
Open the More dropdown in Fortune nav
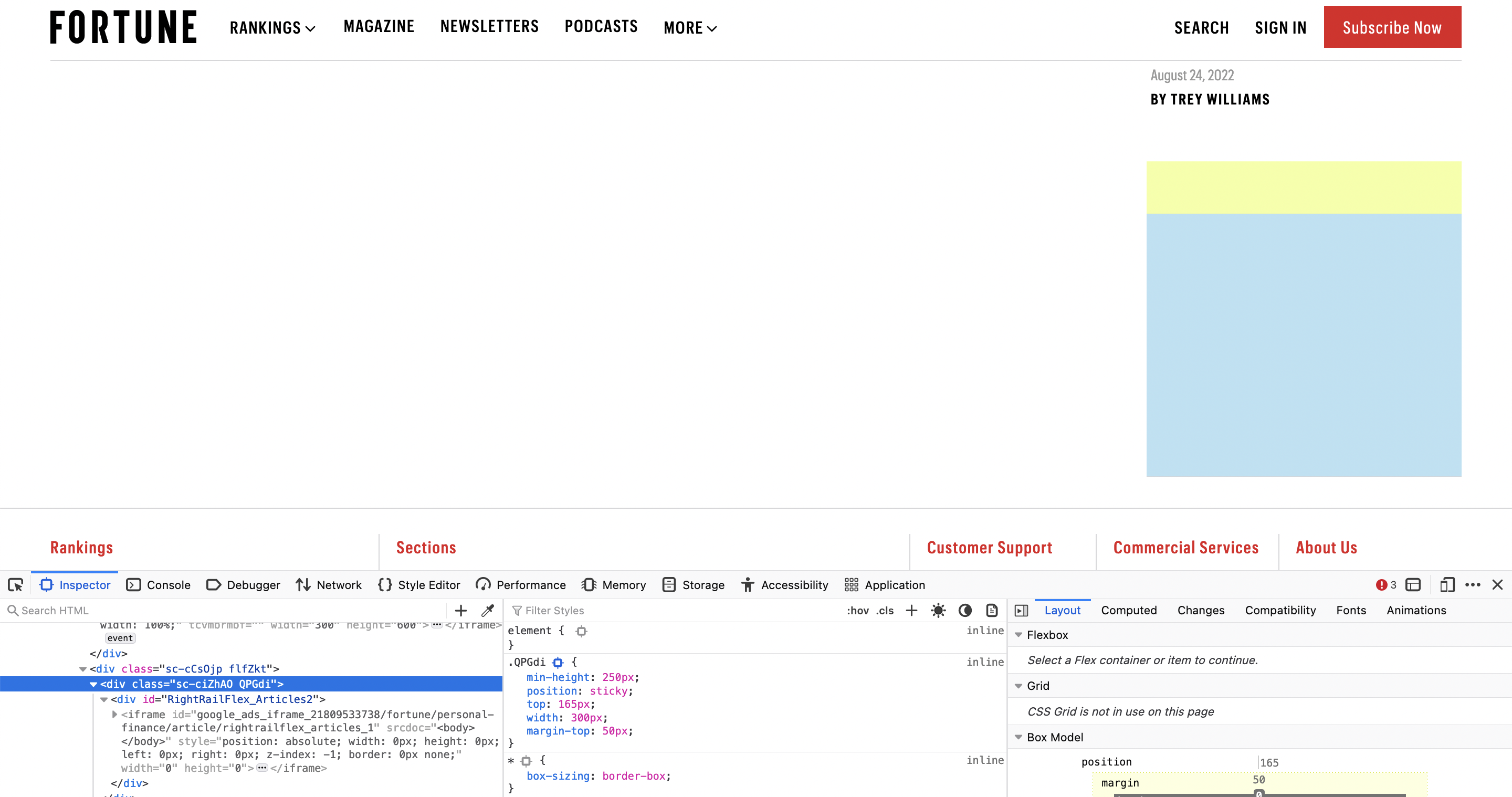coord(690,28)
